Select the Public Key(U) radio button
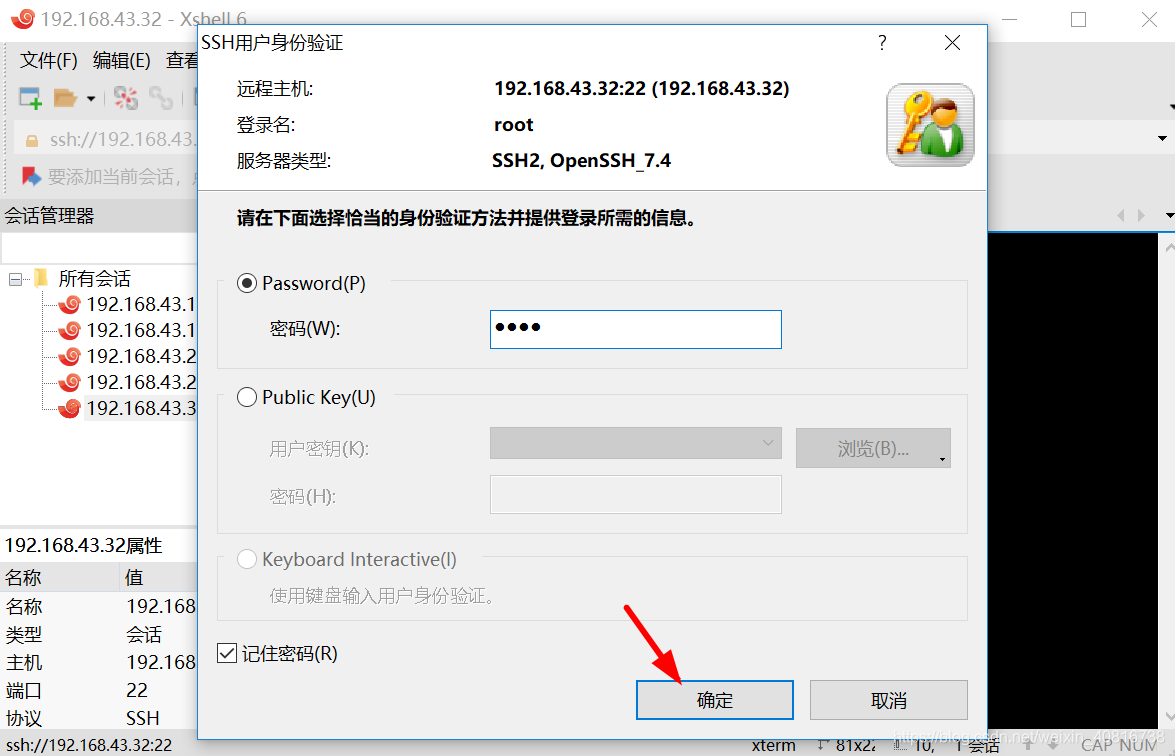The image size is (1175, 756). [247, 397]
